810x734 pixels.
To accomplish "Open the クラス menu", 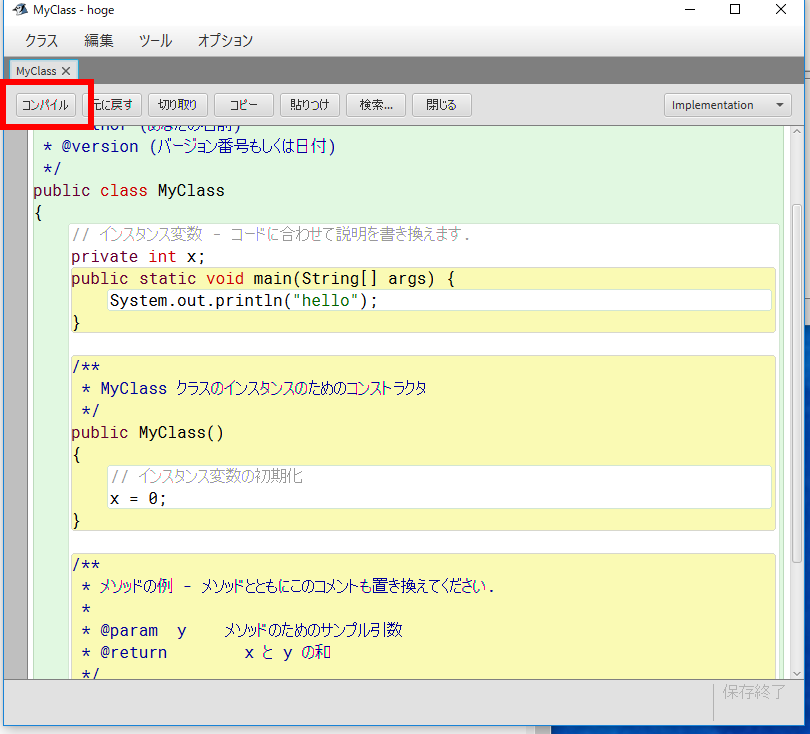I will coord(41,40).
